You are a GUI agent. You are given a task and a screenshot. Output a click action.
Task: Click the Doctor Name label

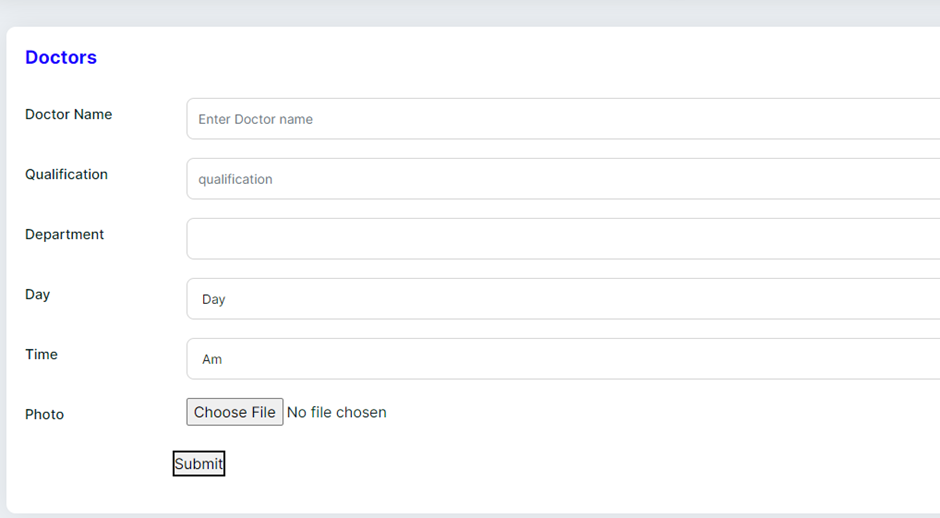[68, 114]
